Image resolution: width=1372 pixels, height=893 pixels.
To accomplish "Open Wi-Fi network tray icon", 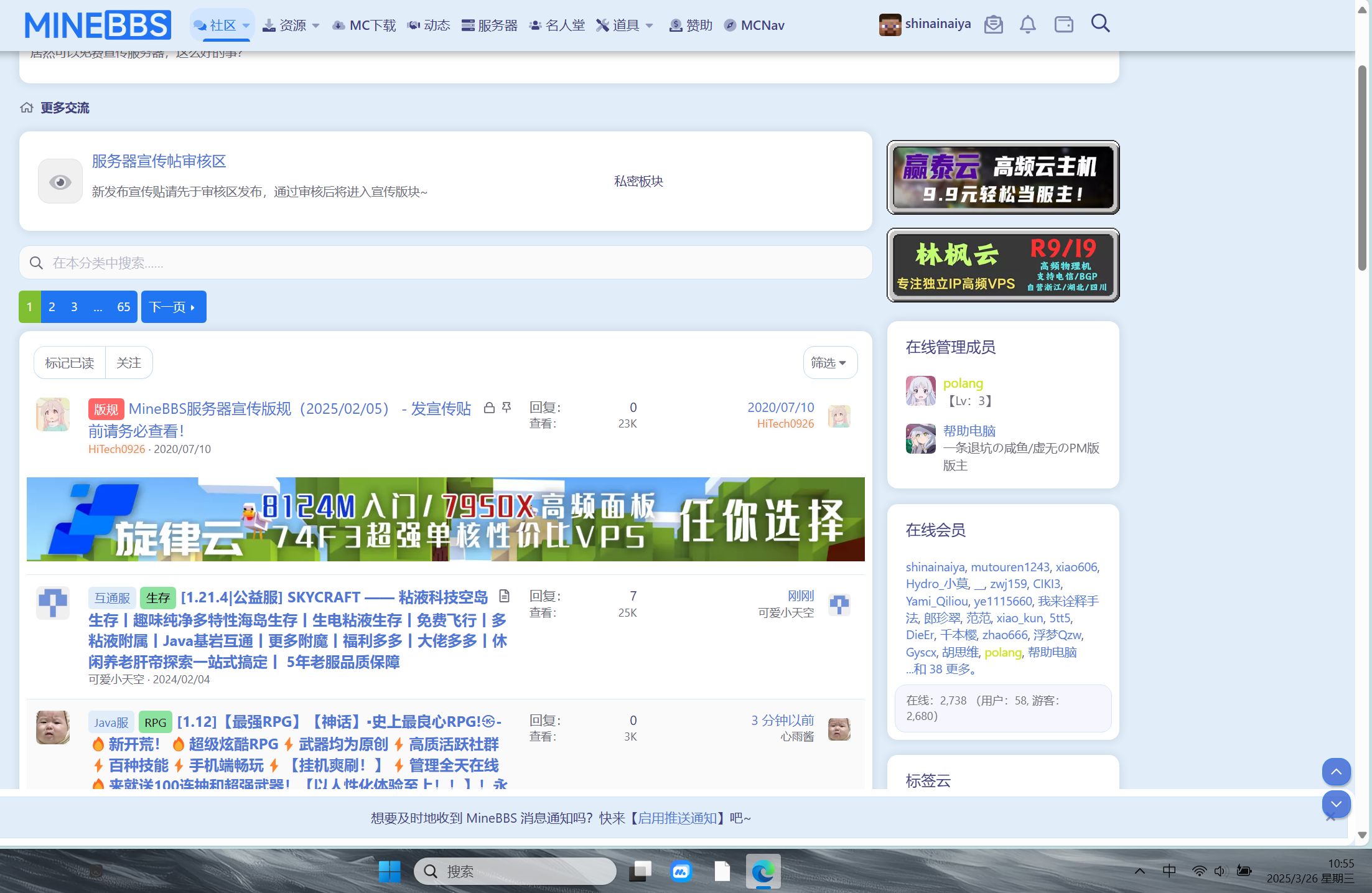I will pyautogui.click(x=1199, y=871).
